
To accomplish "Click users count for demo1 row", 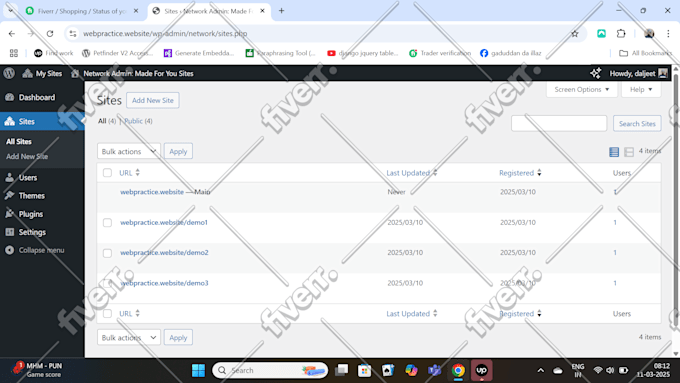I will pyautogui.click(x=615, y=222).
